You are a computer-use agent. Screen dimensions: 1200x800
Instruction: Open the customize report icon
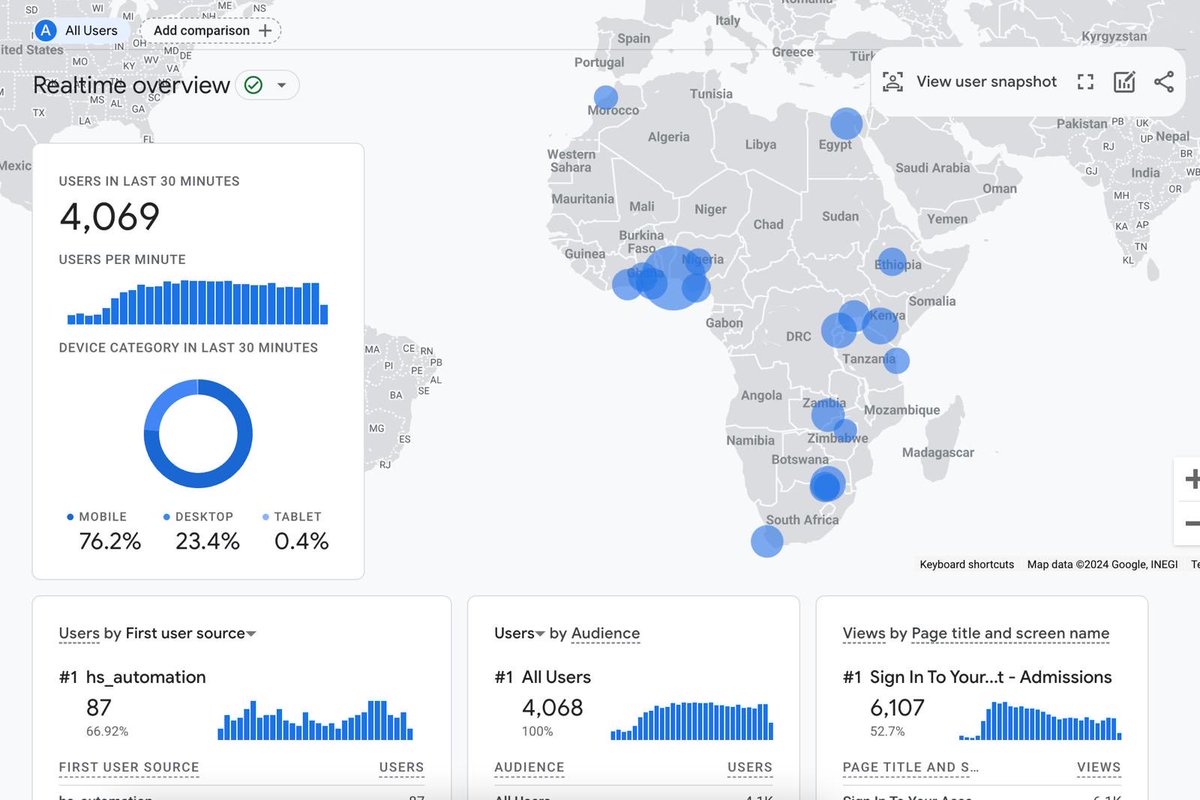[1124, 82]
